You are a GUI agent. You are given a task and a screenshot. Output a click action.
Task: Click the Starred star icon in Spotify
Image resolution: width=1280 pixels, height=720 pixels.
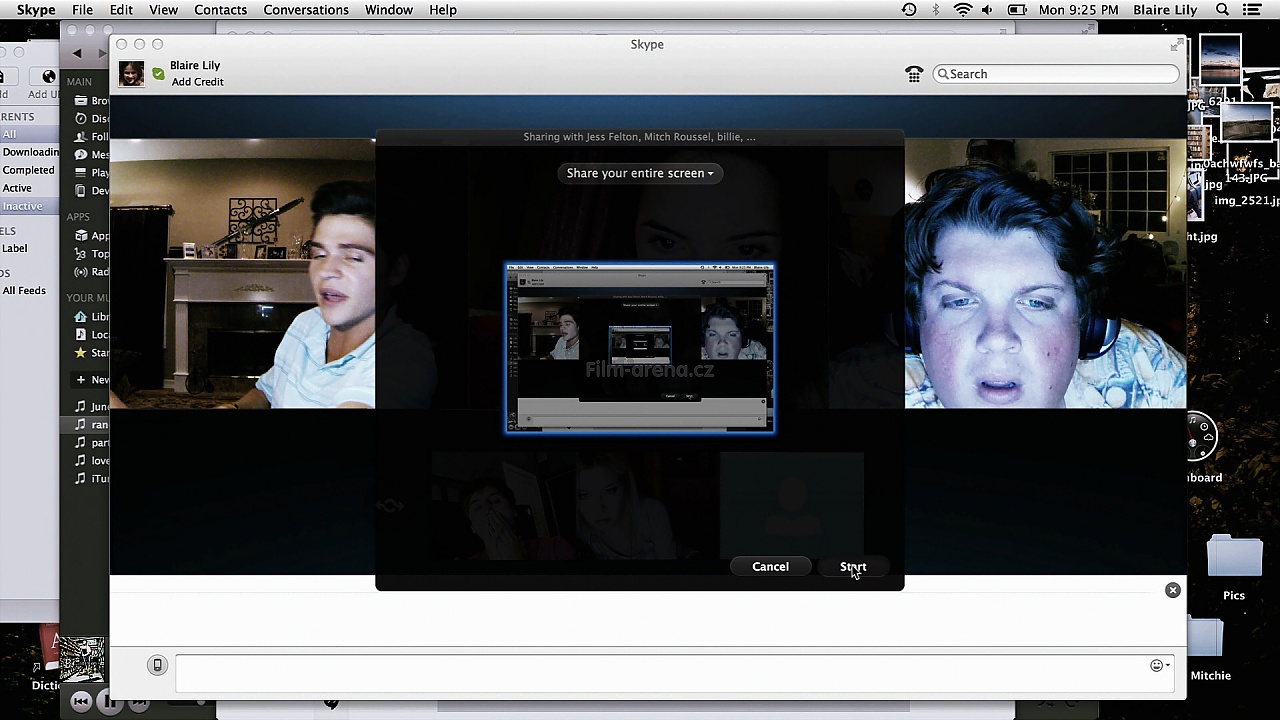[82, 352]
